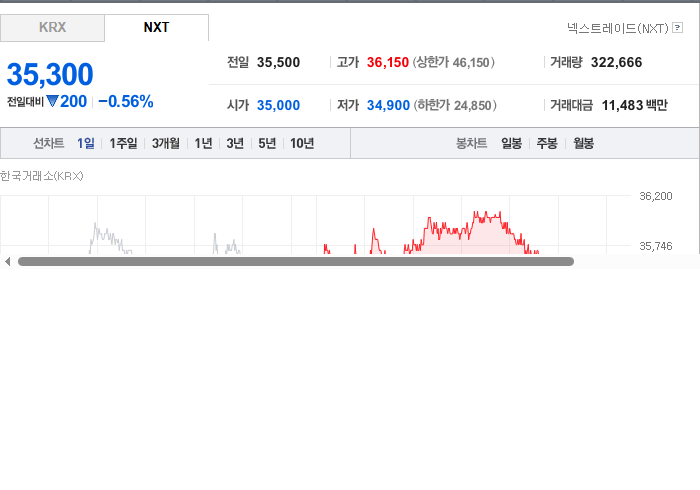Click the down arrow change 200

(x=67, y=102)
